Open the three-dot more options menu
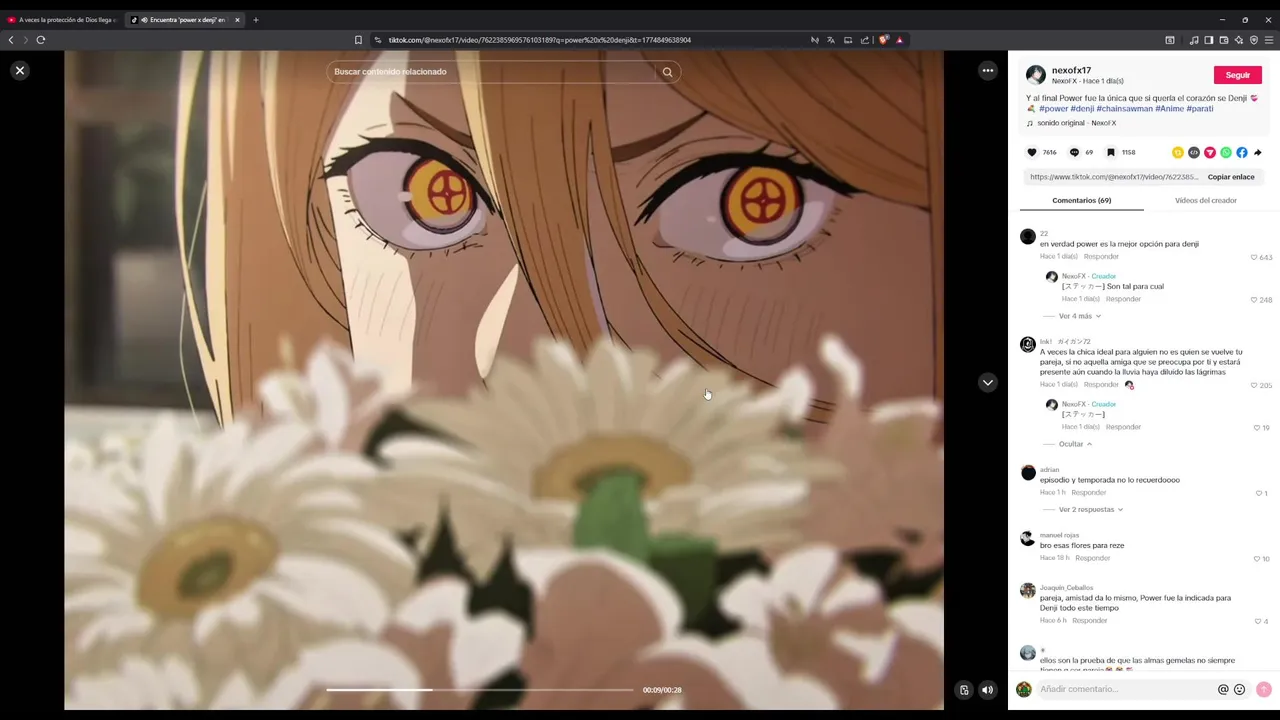The image size is (1280, 720). tap(988, 70)
